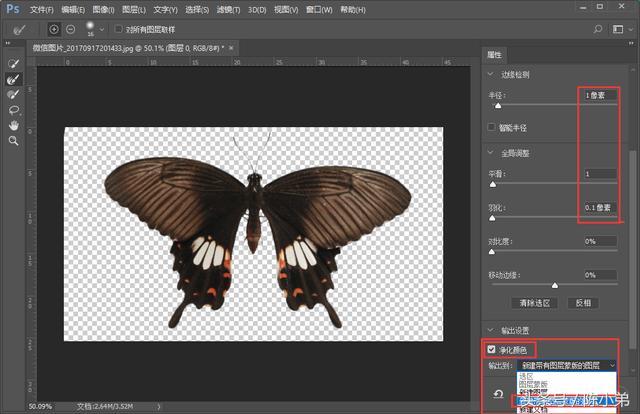Select the Zoom magnifier tool
The image size is (640, 414).
(x=13, y=141)
